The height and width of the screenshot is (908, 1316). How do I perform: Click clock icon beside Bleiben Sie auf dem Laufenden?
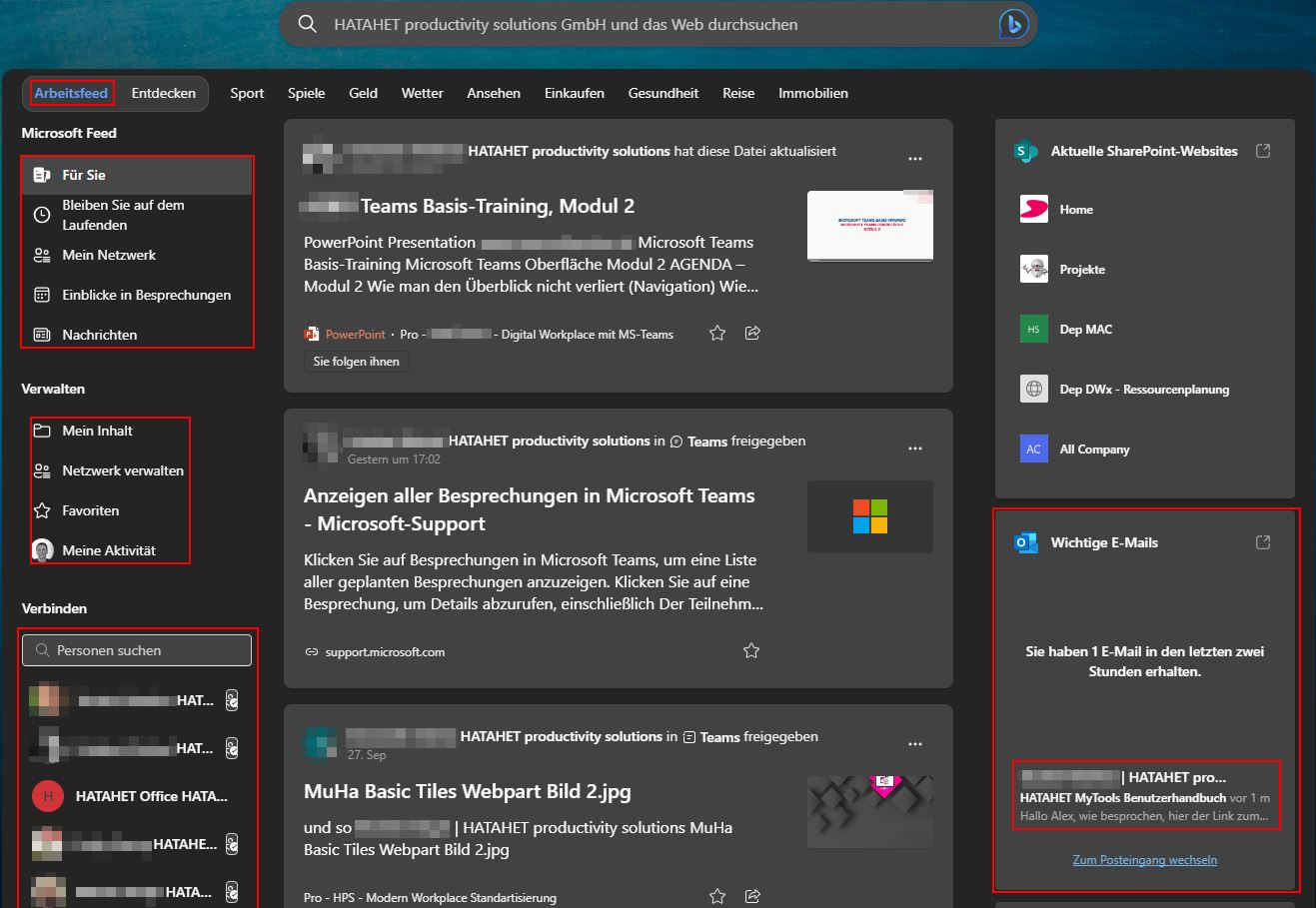pos(42,215)
